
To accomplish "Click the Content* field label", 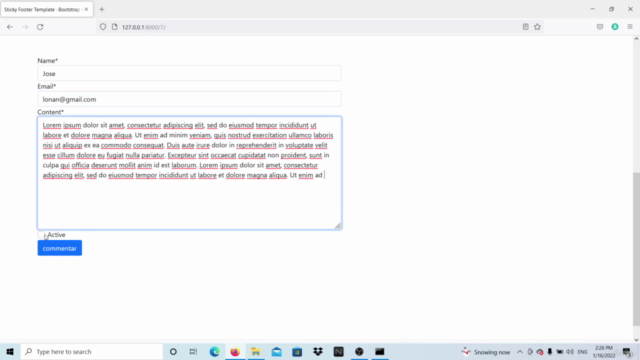I will [51, 112].
